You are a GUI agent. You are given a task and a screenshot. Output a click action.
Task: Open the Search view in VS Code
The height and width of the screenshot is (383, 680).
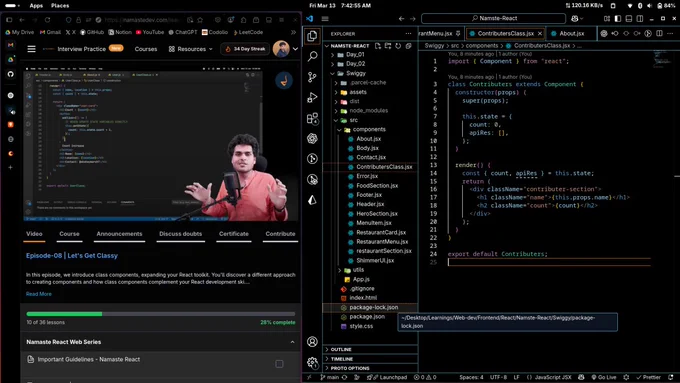click(312, 56)
